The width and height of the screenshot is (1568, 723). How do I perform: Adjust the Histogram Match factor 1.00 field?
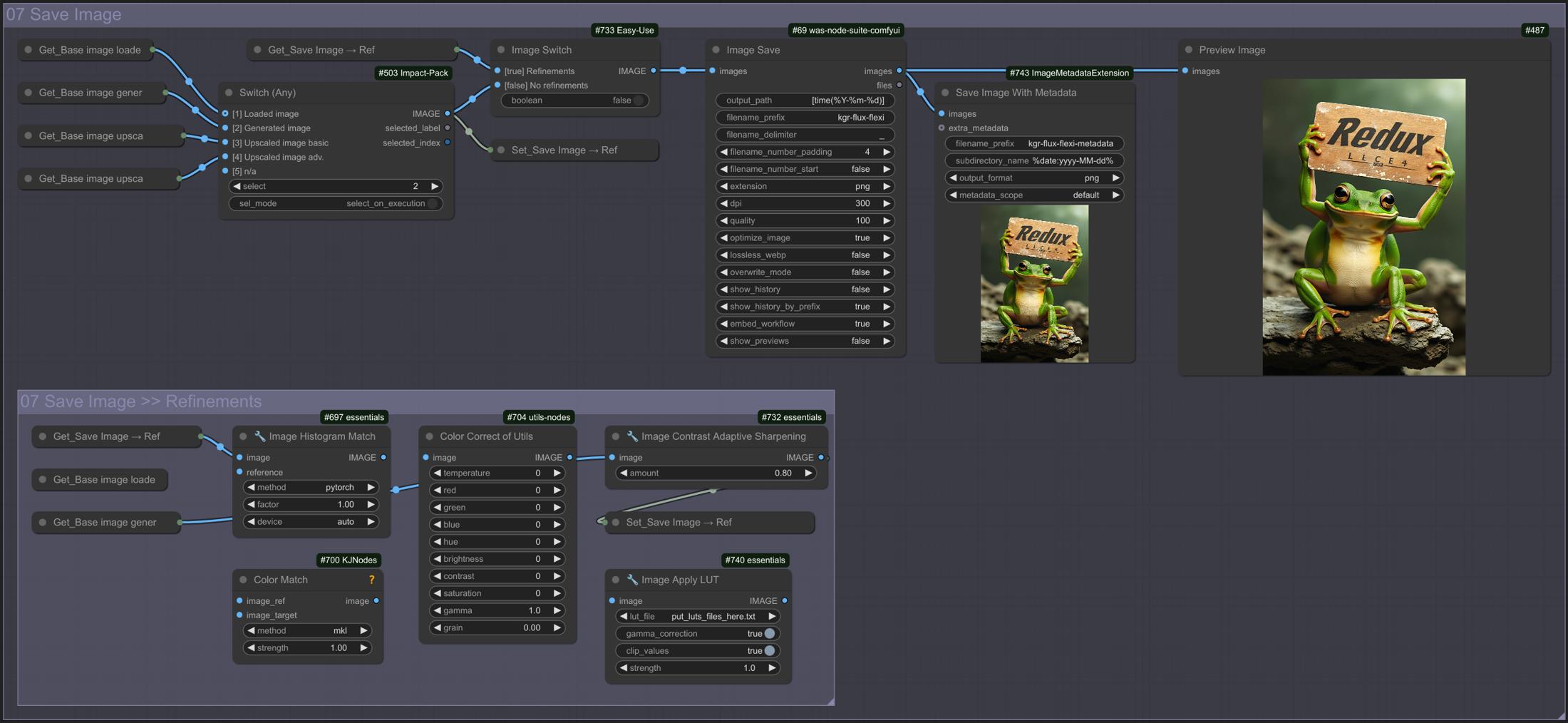[x=311, y=504]
